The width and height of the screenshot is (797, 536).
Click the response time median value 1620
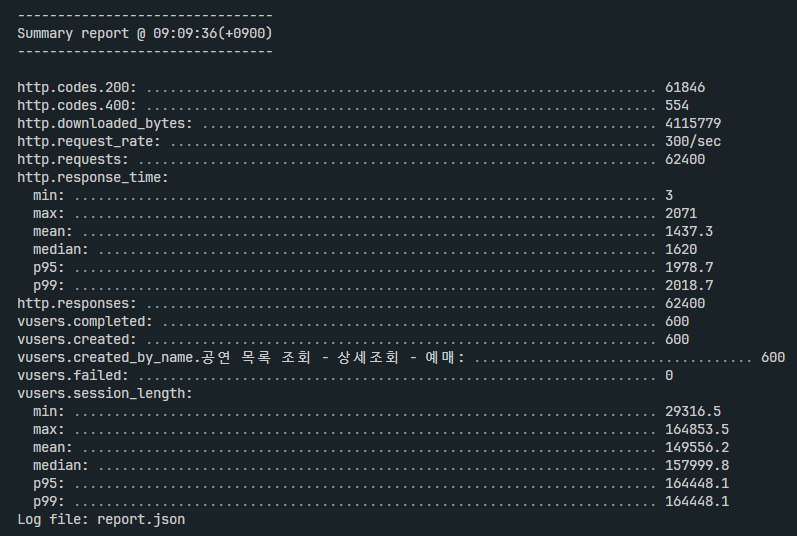[681, 249]
